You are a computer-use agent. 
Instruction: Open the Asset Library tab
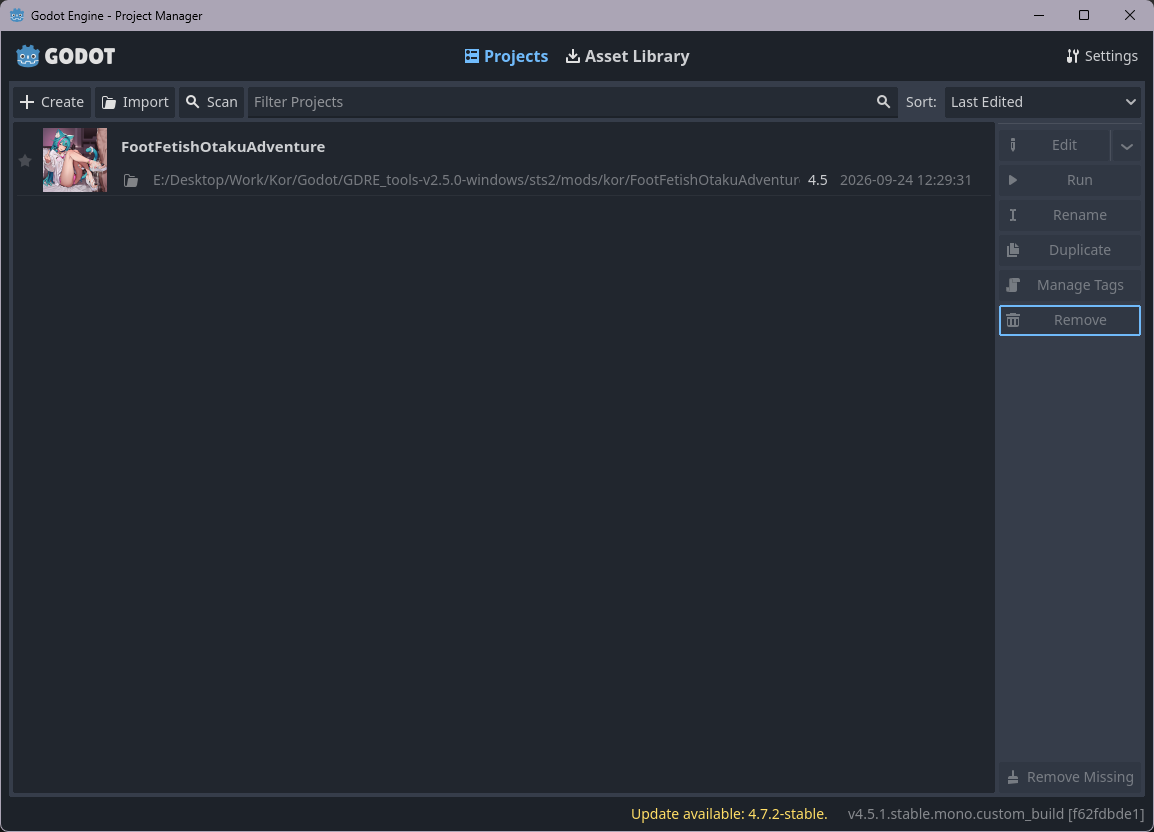coord(627,56)
